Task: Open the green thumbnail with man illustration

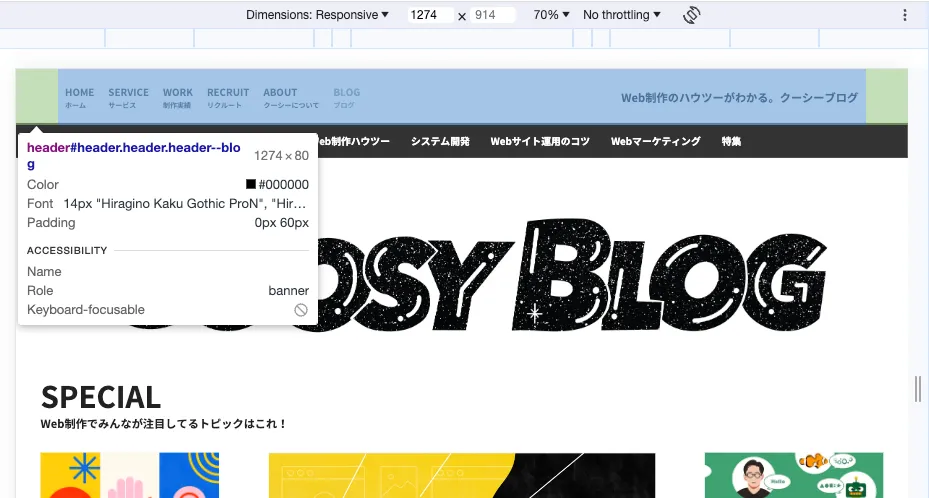Action: pyautogui.click(x=794, y=475)
